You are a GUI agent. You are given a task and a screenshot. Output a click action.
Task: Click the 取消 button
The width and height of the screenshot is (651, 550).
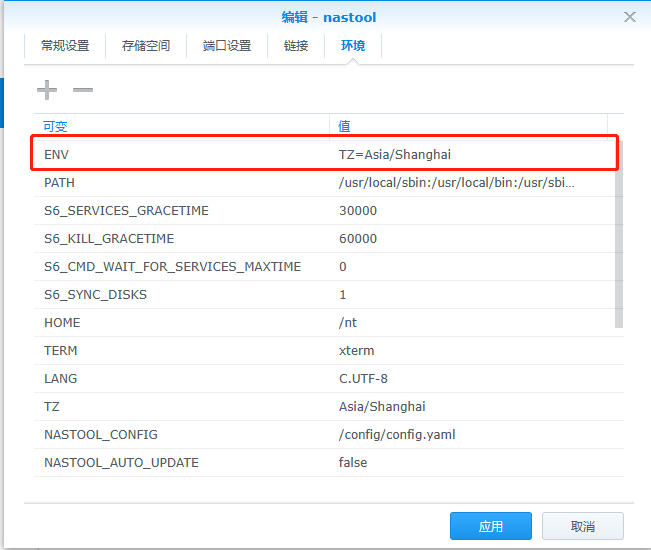582,526
